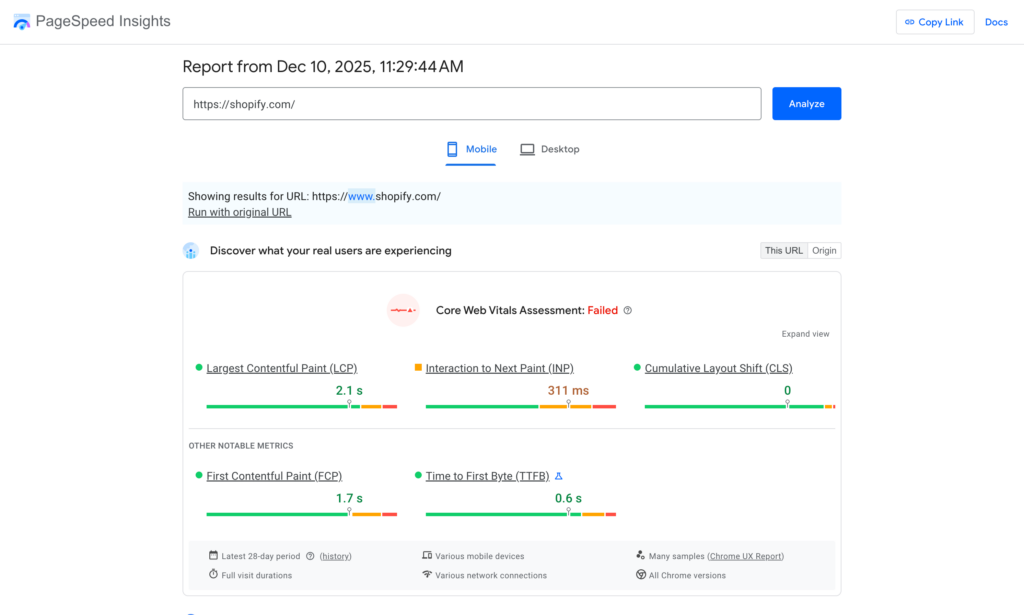Click the help icon next to Failed
Image resolution: width=1024 pixels, height=615 pixels.
[628, 311]
